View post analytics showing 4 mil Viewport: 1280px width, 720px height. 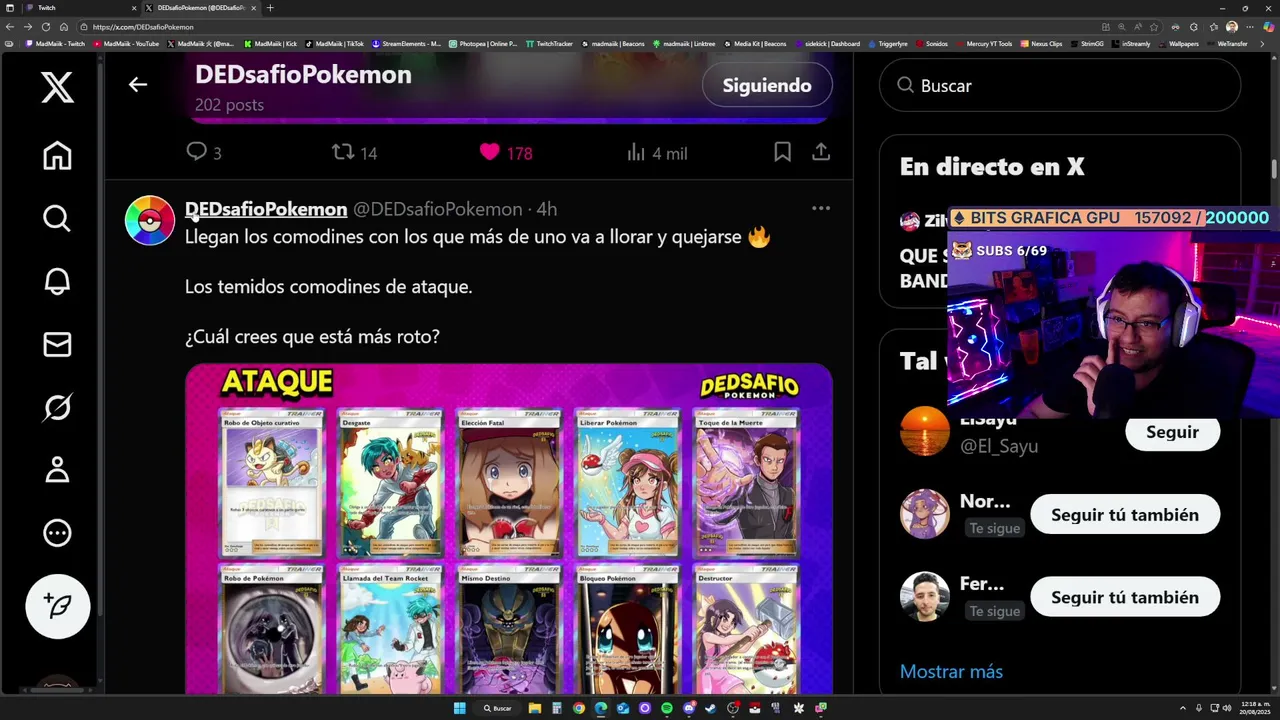pyautogui.click(x=657, y=153)
